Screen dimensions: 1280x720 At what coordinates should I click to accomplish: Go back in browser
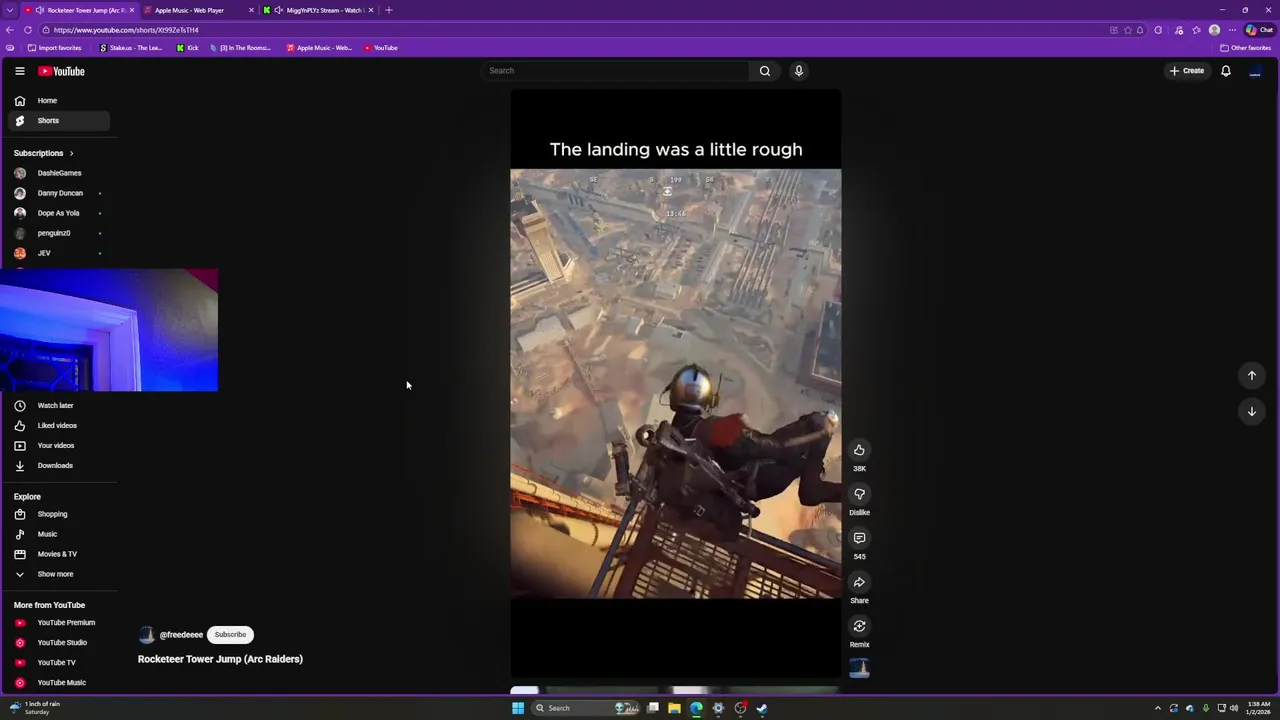coord(10,30)
